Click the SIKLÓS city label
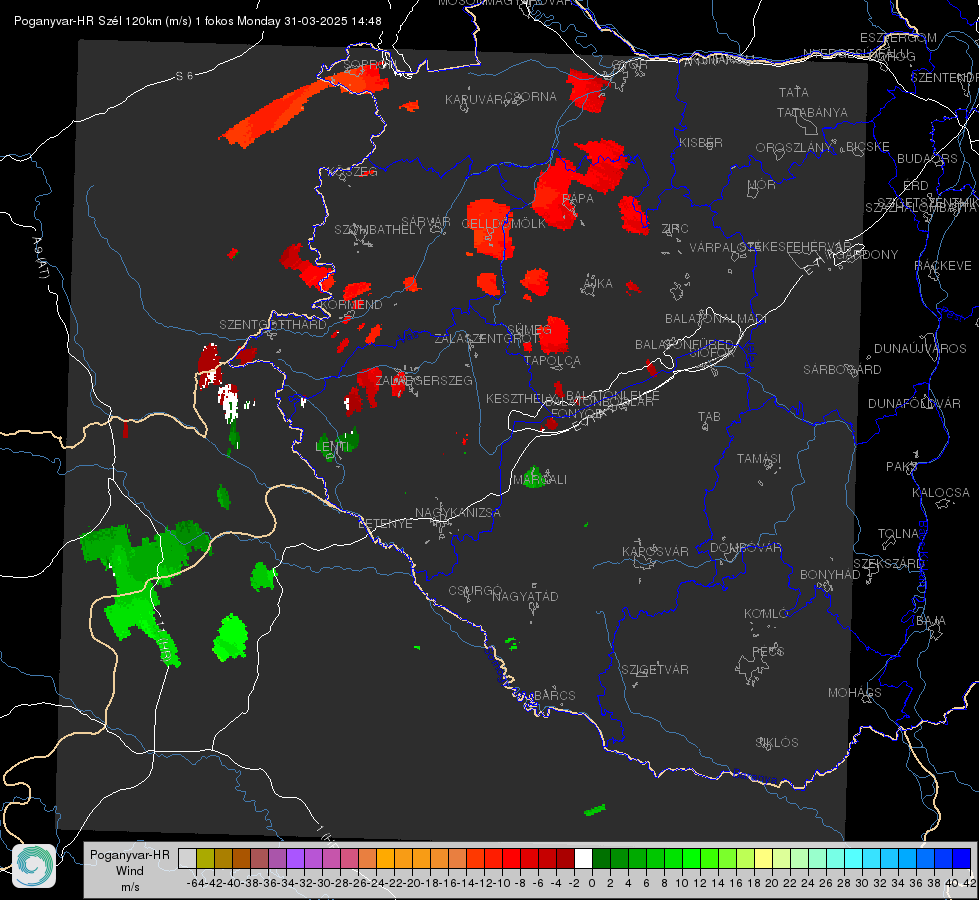 pyautogui.click(x=777, y=743)
